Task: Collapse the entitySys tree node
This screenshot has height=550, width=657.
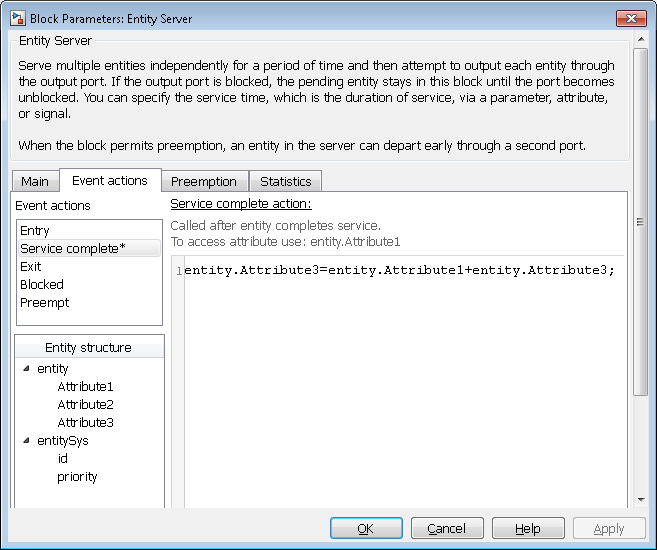Action: [x=26, y=441]
